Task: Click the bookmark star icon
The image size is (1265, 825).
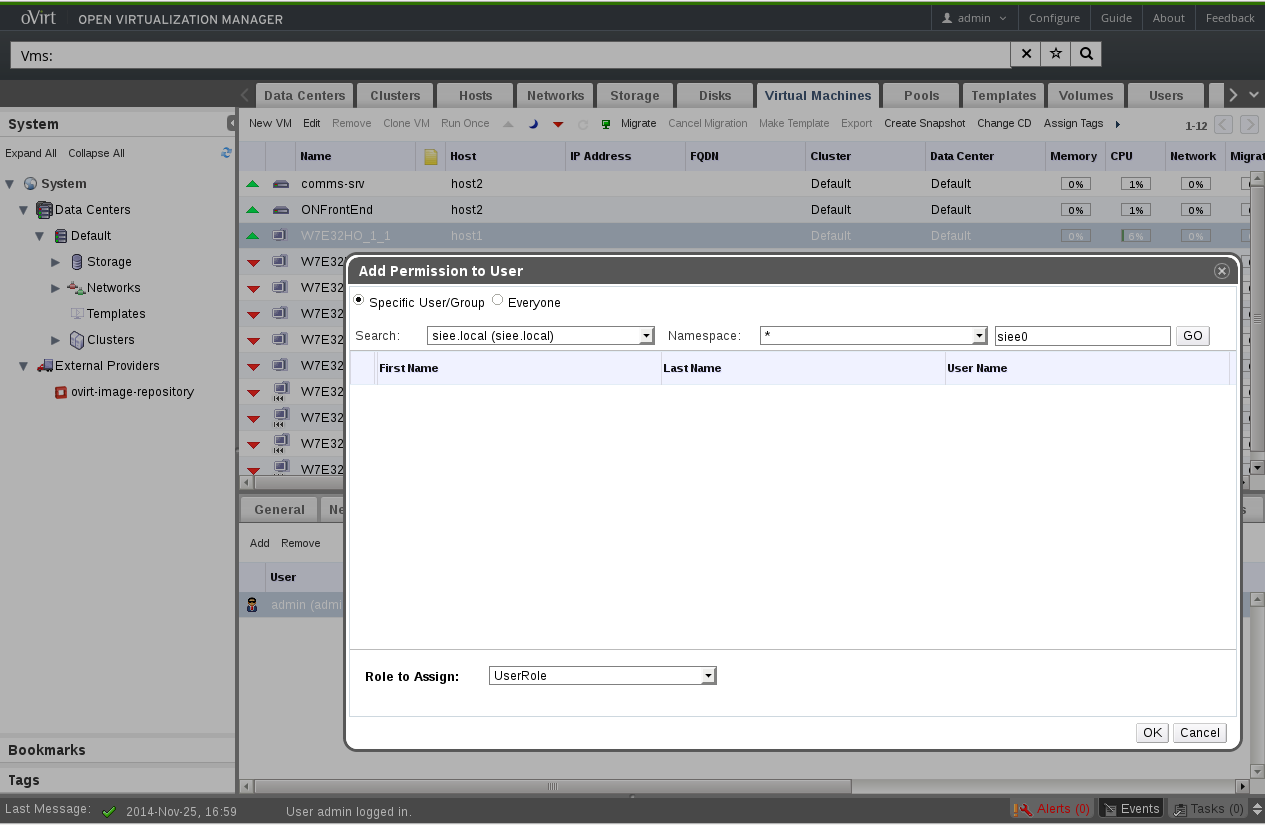Action: [1055, 55]
